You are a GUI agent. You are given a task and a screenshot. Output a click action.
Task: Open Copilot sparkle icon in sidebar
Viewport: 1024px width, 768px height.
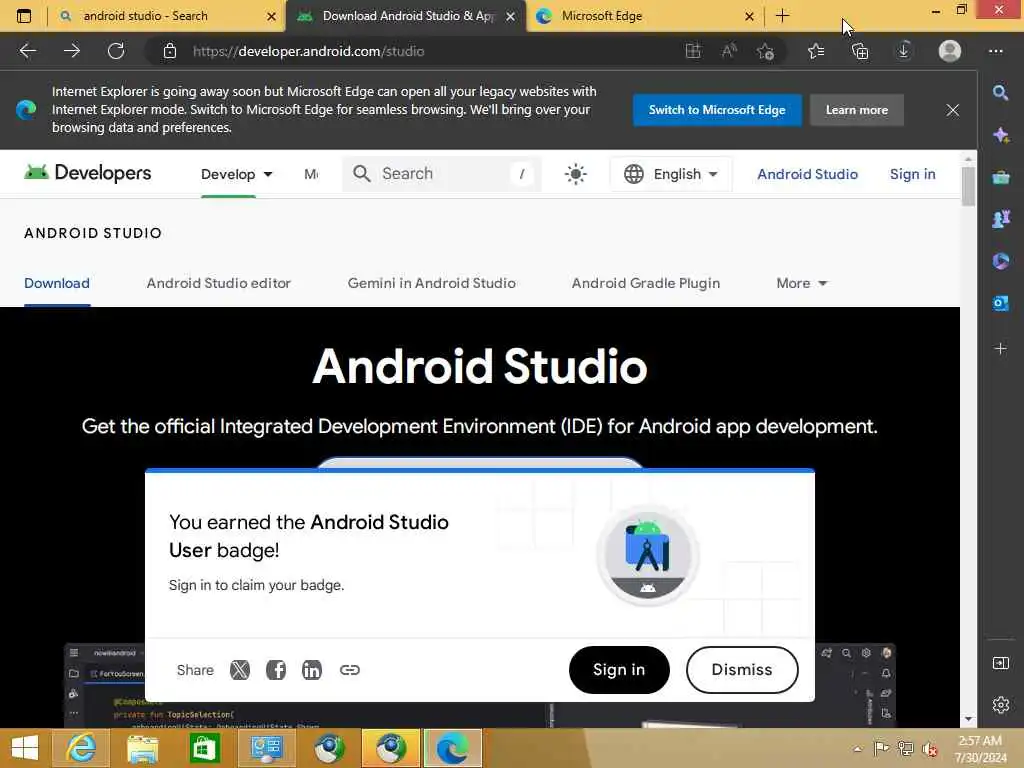pyautogui.click(x=1000, y=135)
